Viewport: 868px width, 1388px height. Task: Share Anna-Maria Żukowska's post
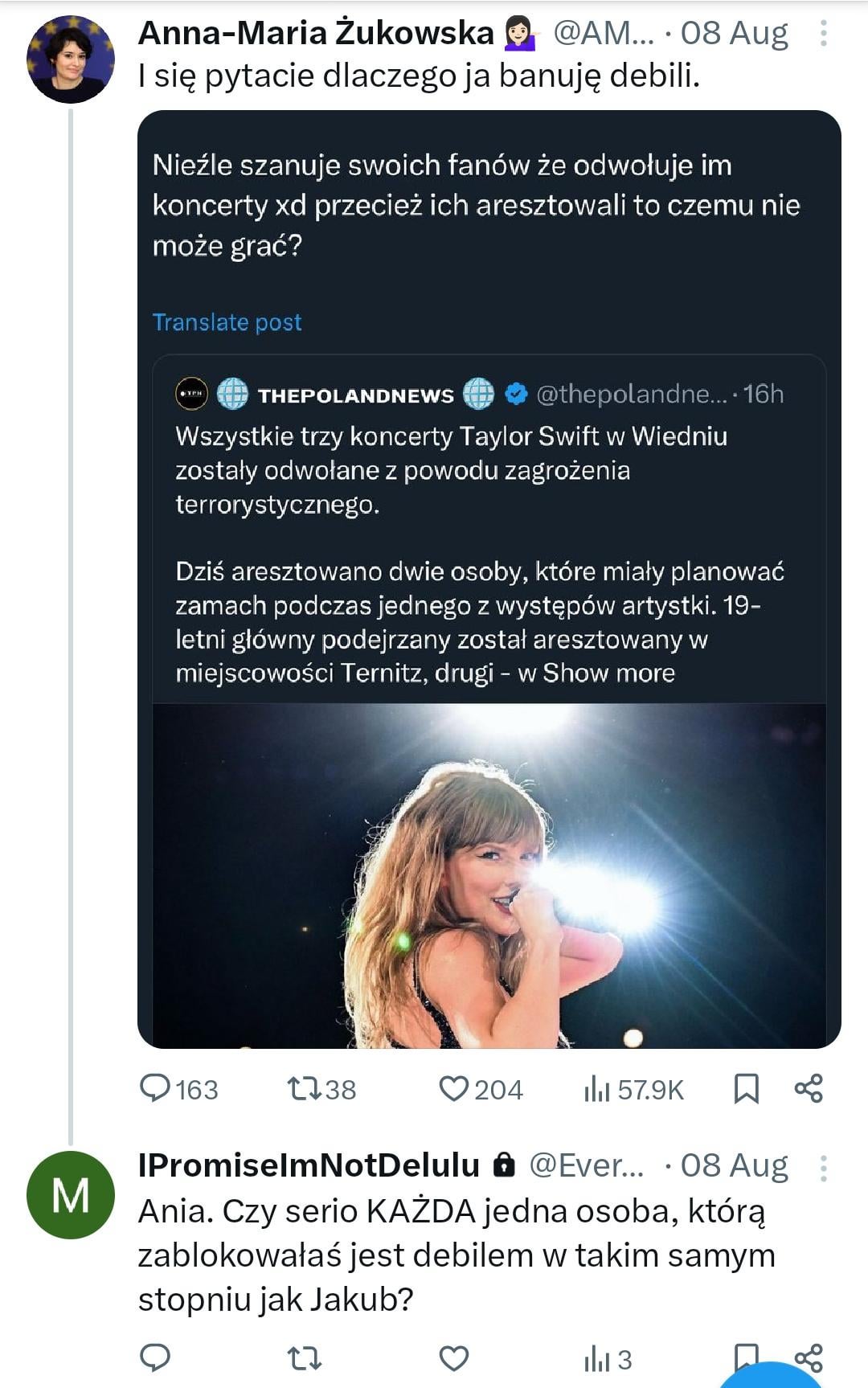pos(809,1088)
